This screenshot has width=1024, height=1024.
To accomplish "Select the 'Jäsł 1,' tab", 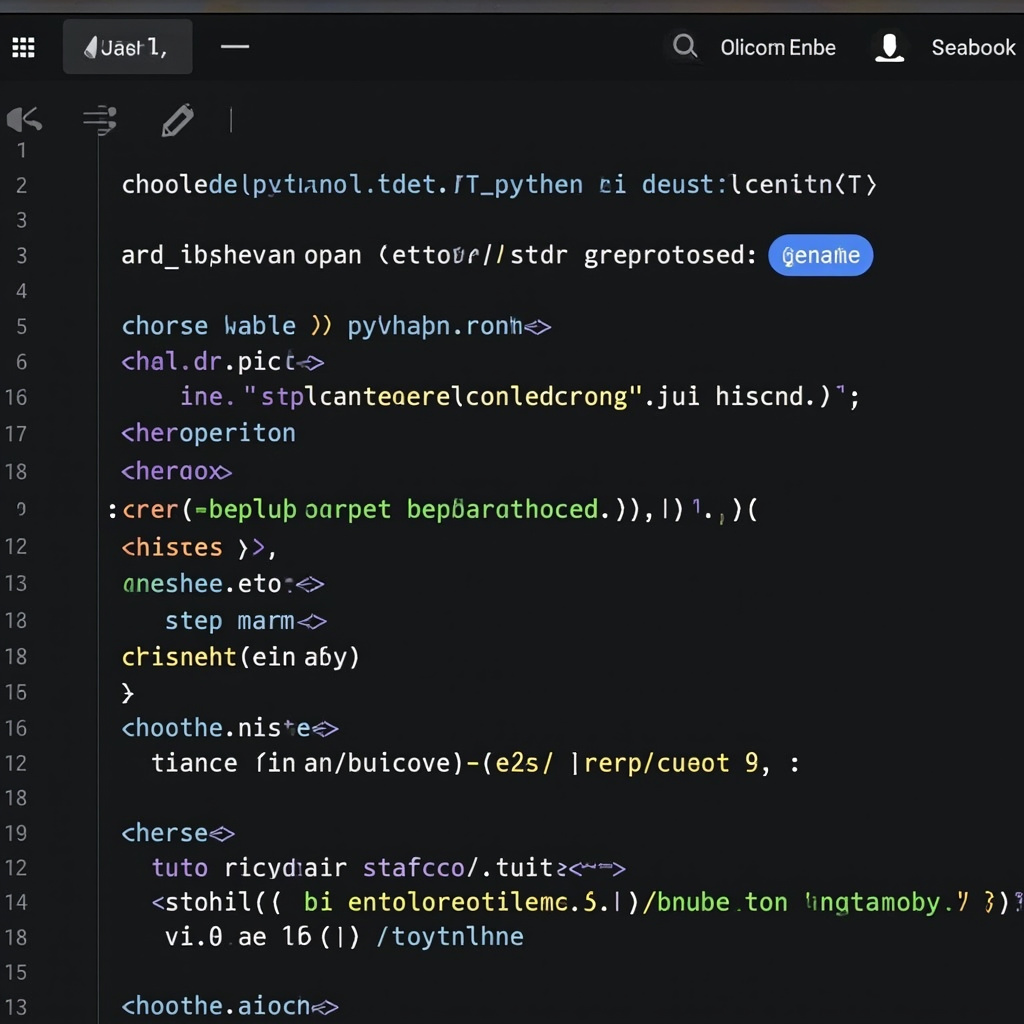I will pos(127,47).
